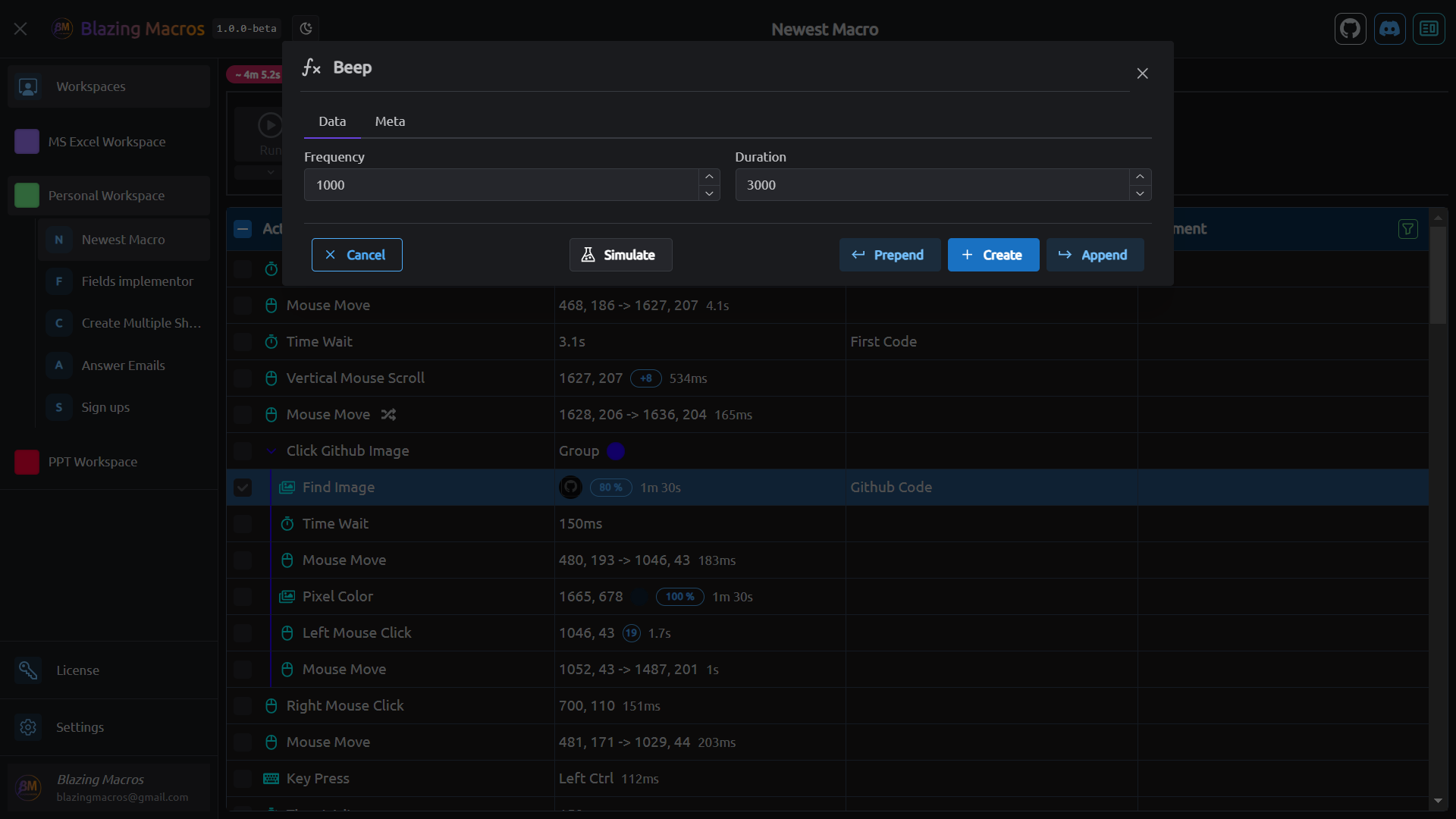The image size is (1456, 819).
Task: Open Workspaces sidebar icon
Action: pos(28,86)
